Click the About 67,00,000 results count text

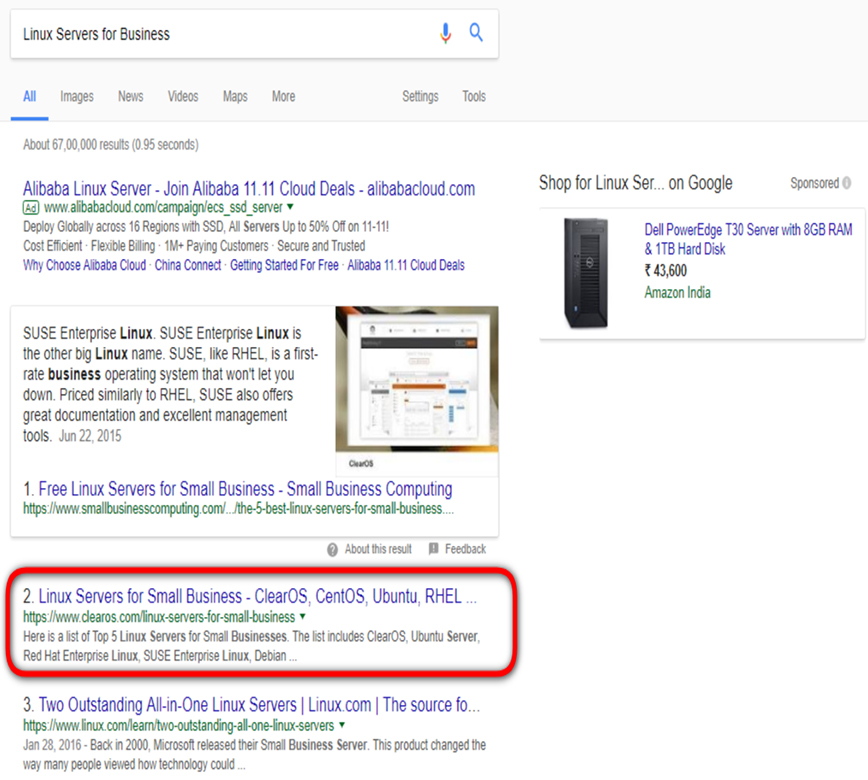pyautogui.click(x=111, y=144)
